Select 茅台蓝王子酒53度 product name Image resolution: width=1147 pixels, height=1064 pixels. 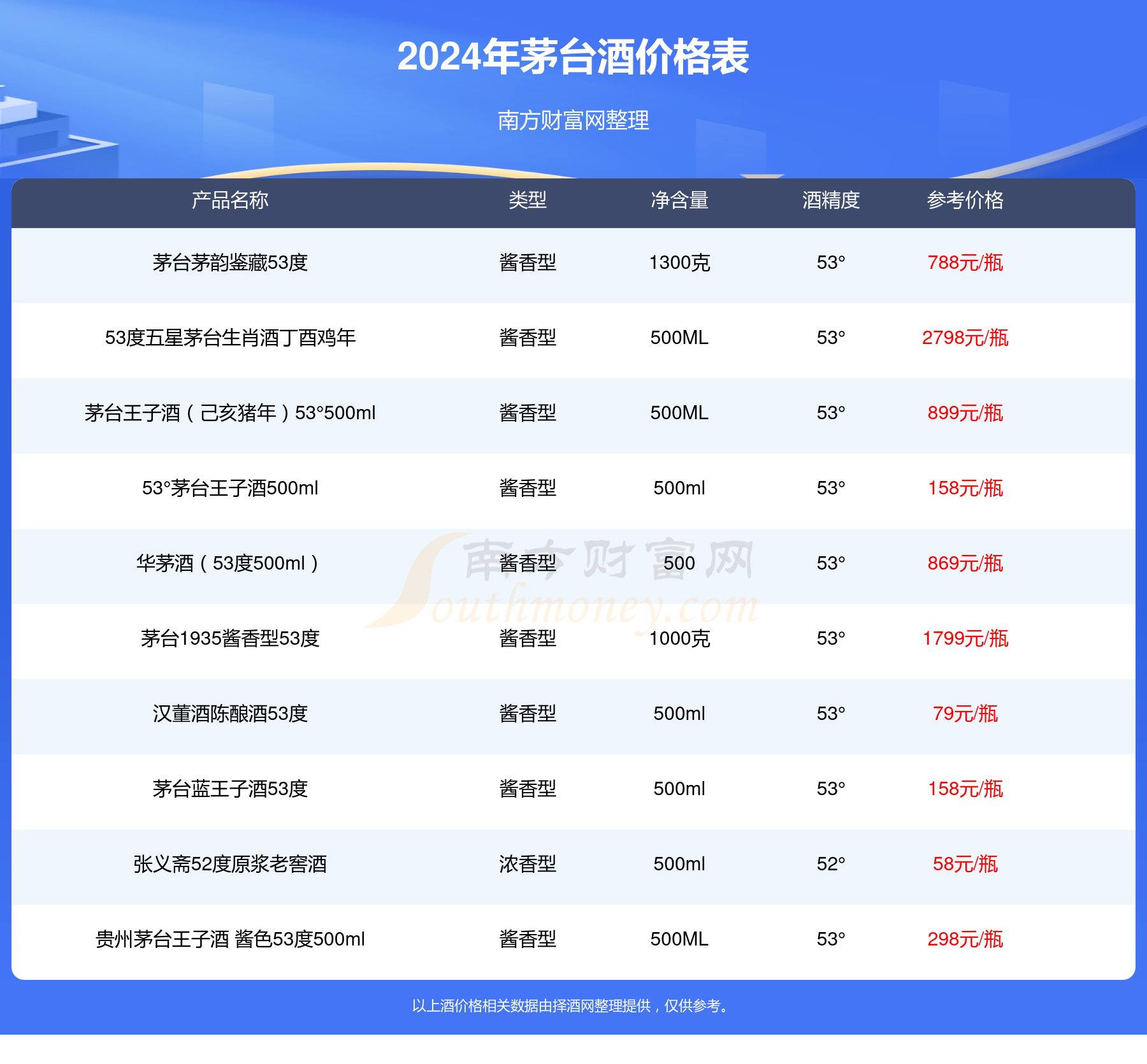click(230, 789)
